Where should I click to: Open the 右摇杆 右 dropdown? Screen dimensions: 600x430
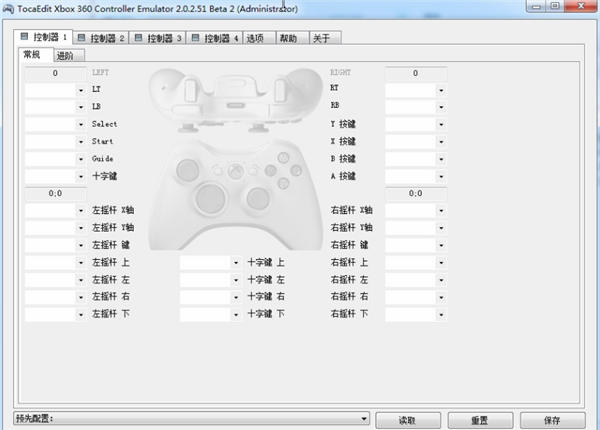pos(416,297)
